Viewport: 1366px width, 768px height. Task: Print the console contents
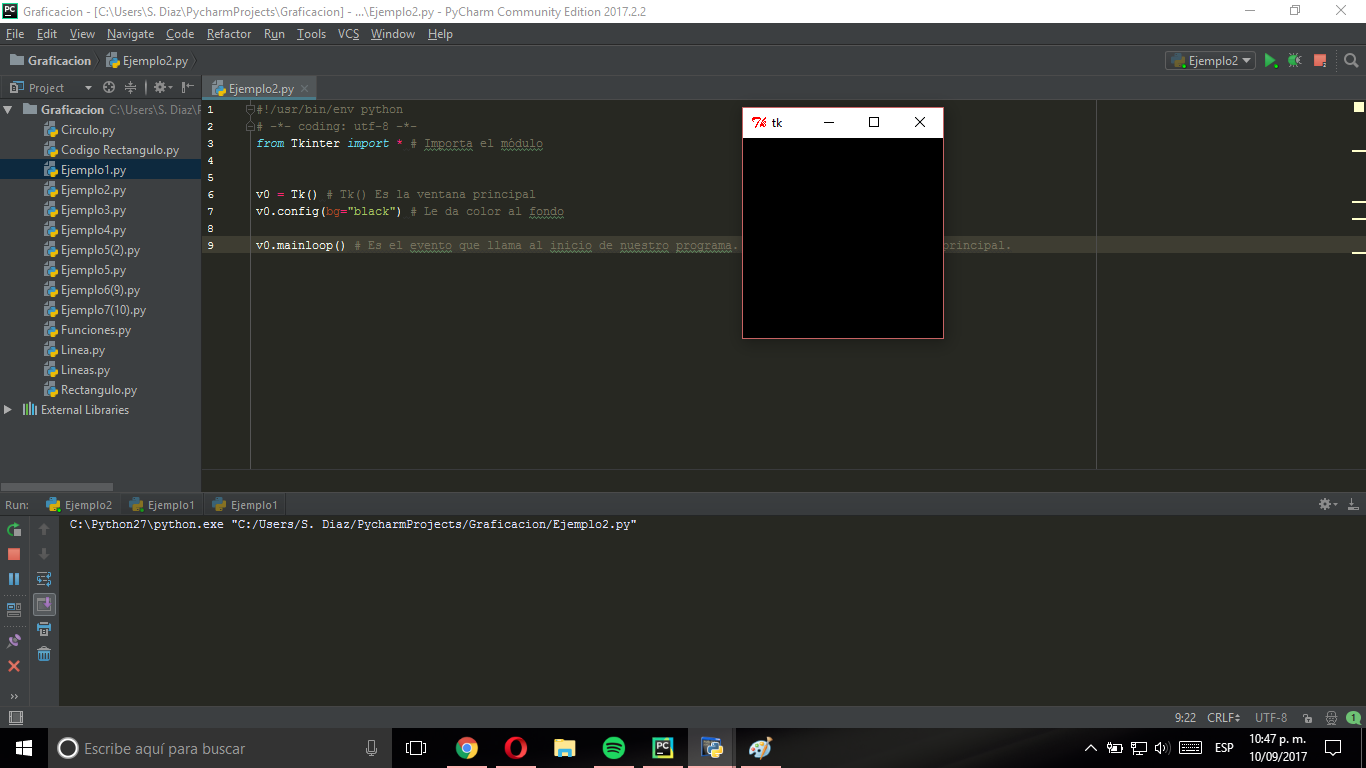(43, 628)
